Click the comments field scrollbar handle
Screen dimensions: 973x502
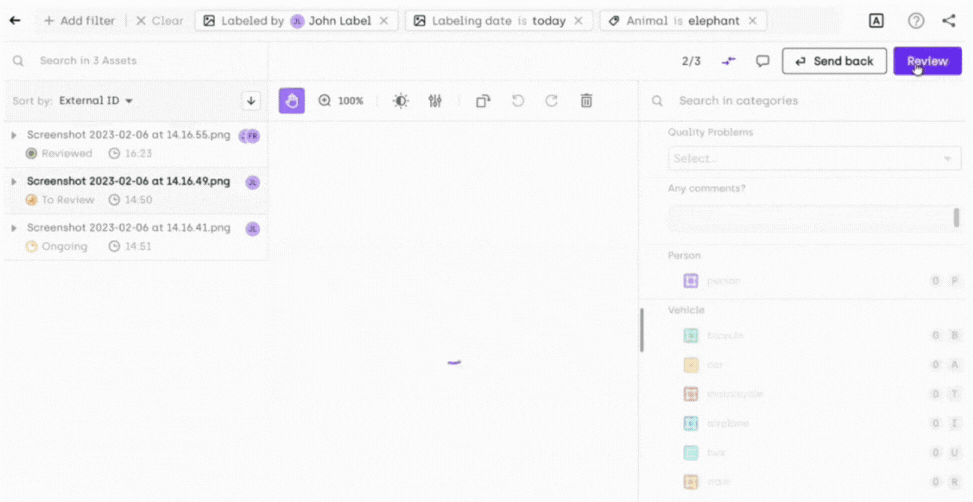point(956,217)
